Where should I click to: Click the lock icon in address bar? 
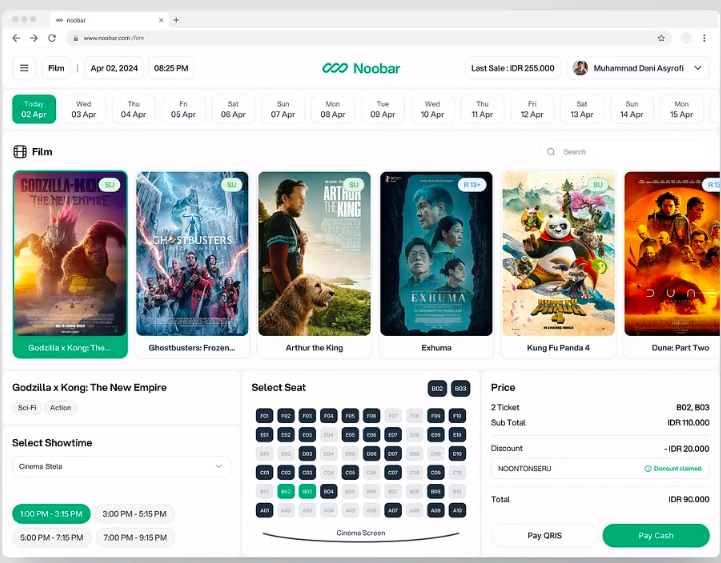[75, 38]
